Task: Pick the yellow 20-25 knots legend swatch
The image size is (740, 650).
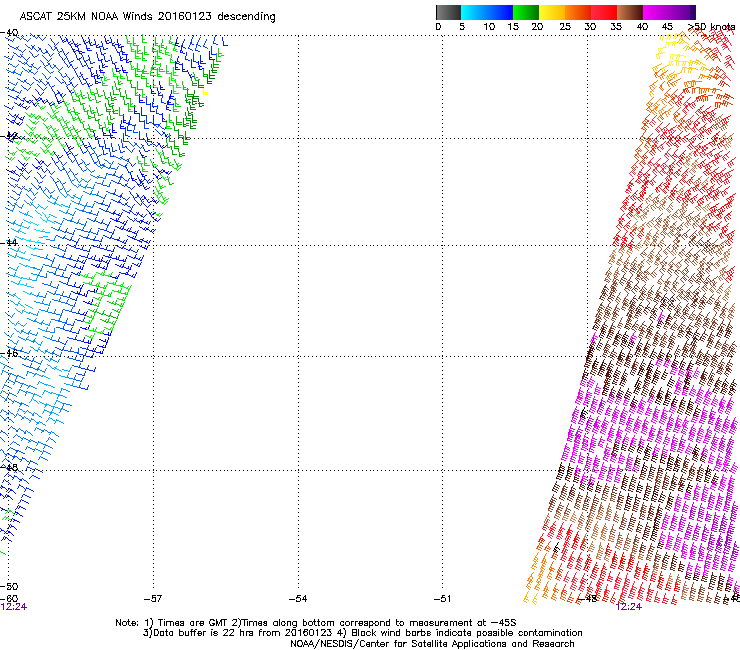Action: (552, 12)
